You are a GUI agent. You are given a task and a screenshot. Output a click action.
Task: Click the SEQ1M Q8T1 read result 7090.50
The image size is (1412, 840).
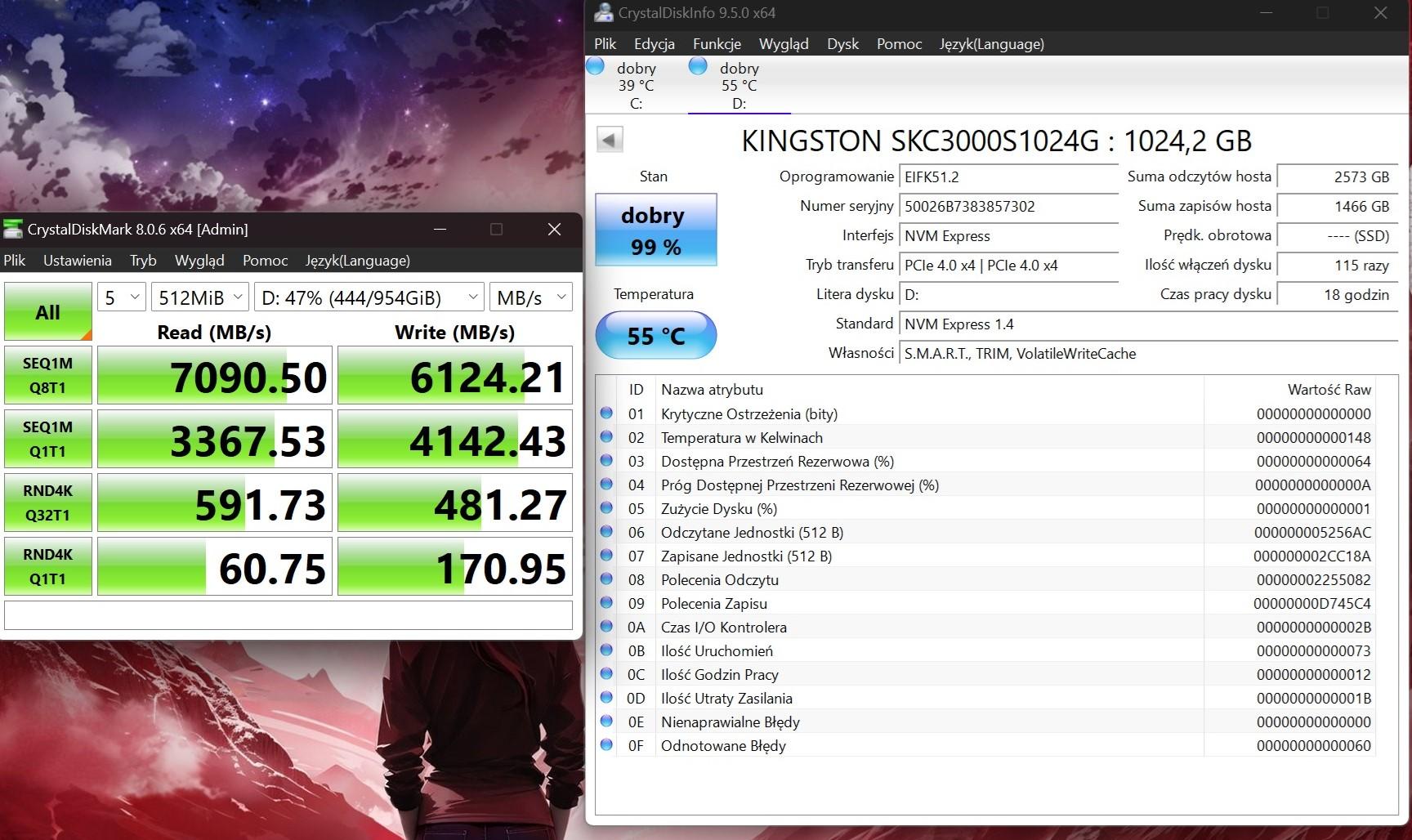point(215,376)
